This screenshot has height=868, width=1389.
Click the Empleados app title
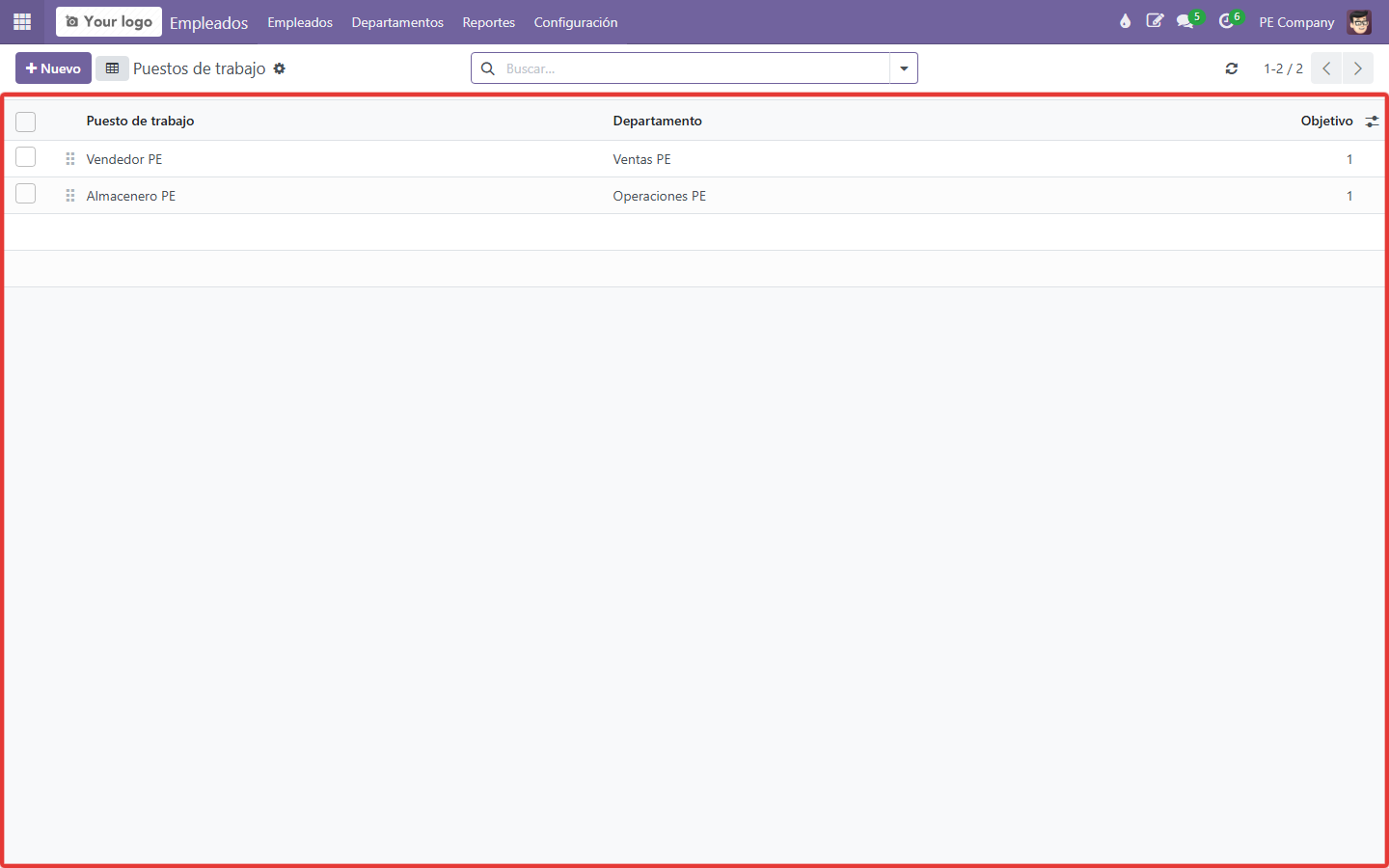click(209, 23)
